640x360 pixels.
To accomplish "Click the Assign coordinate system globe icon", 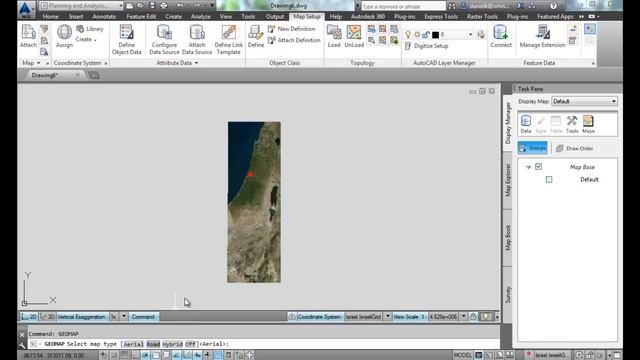I will point(64,32).
